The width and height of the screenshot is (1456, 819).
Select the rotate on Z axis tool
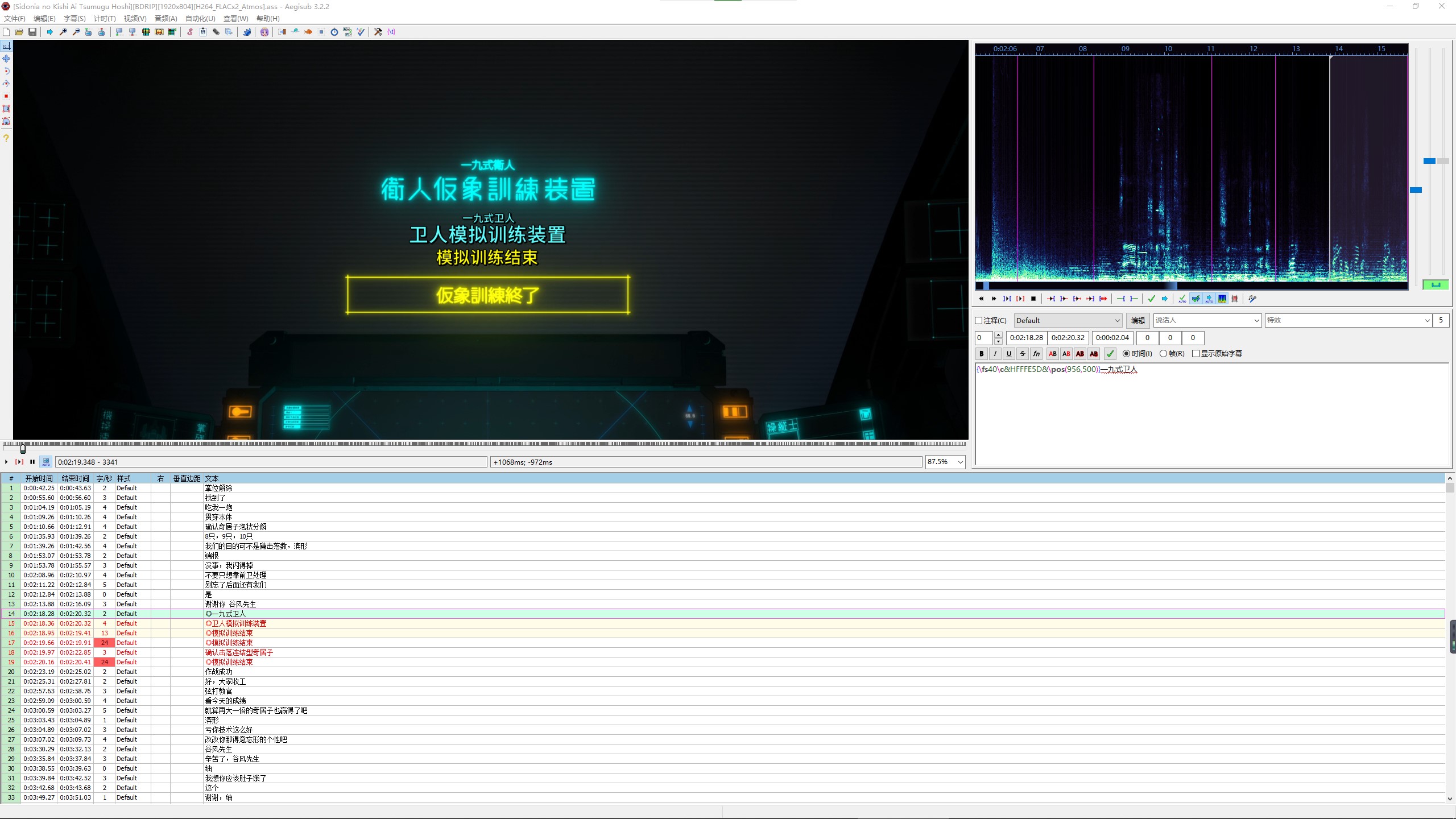6,71
